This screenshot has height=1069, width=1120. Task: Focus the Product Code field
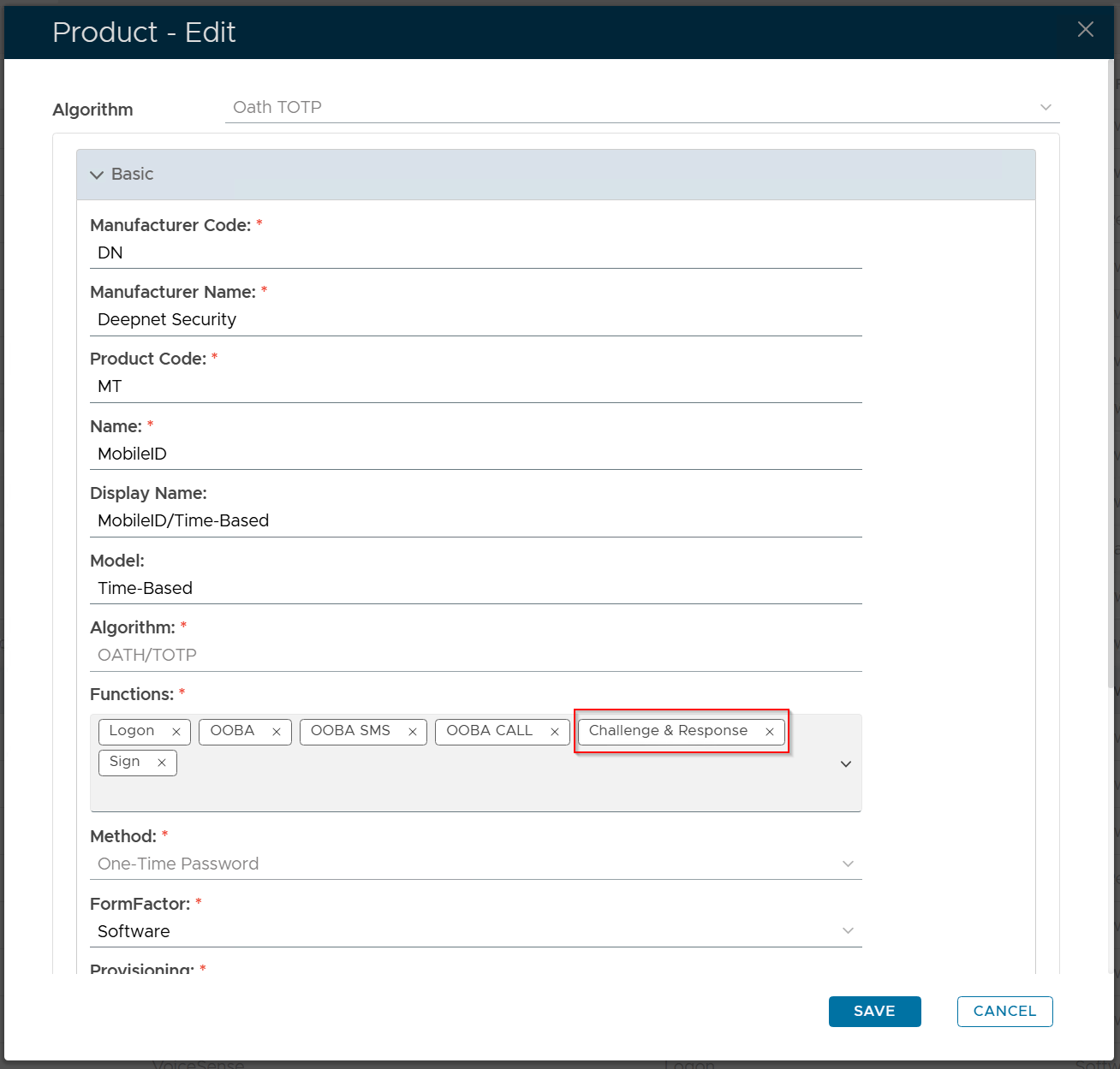475,387
